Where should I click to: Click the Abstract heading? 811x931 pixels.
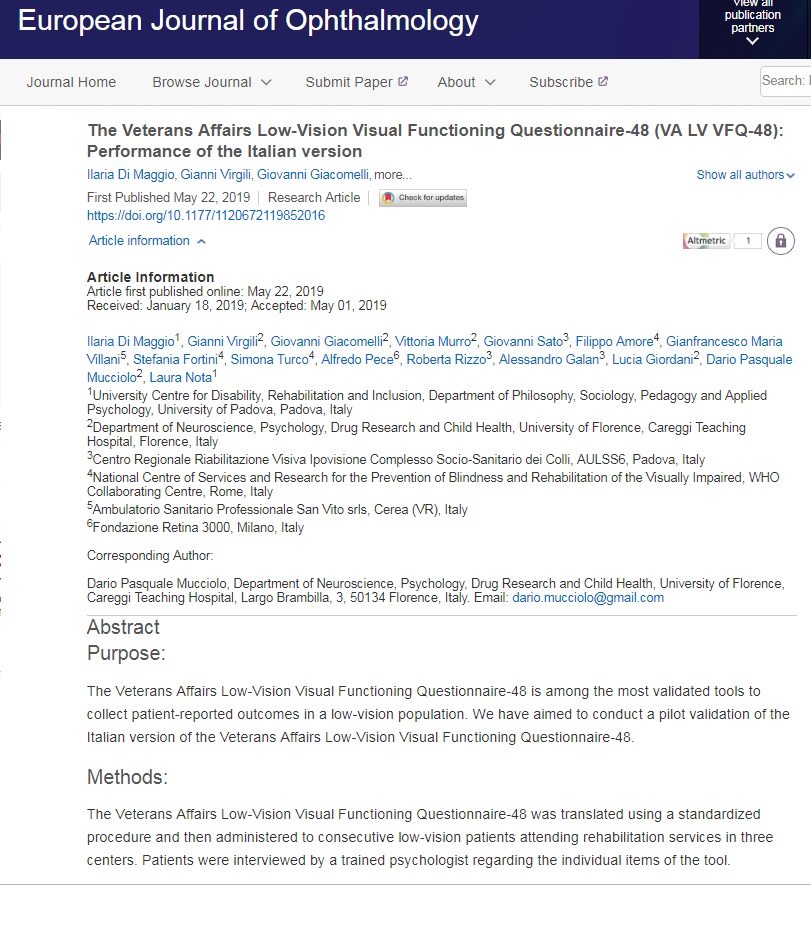click(123, 627)
